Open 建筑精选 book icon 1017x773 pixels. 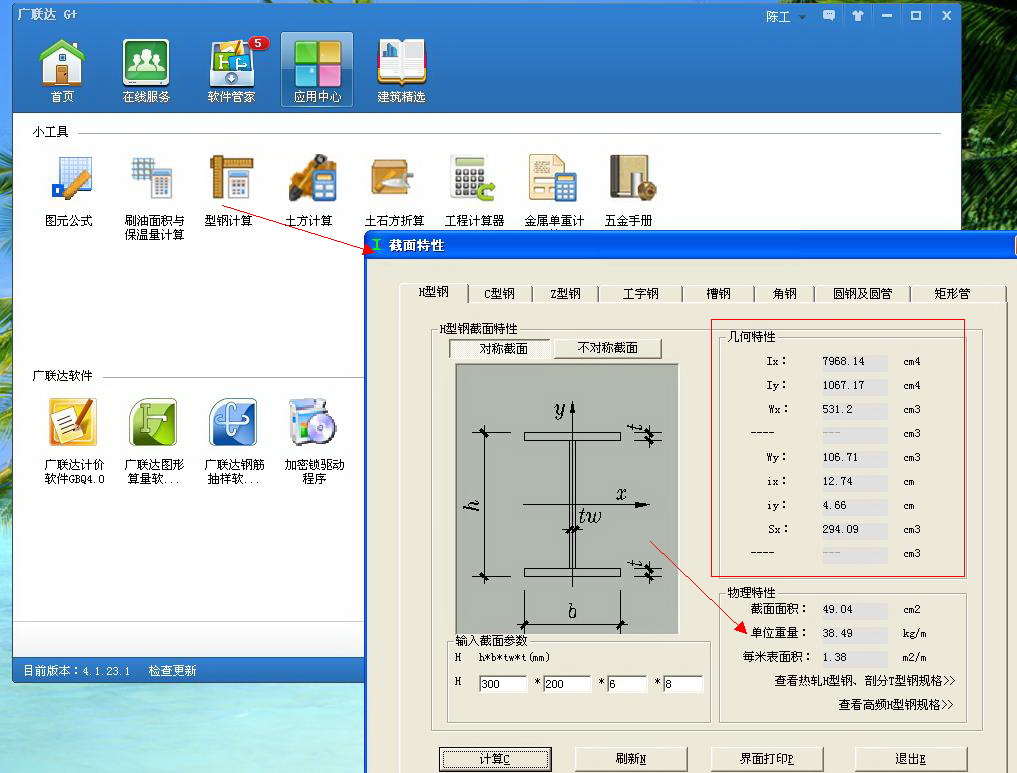[401, 71]
